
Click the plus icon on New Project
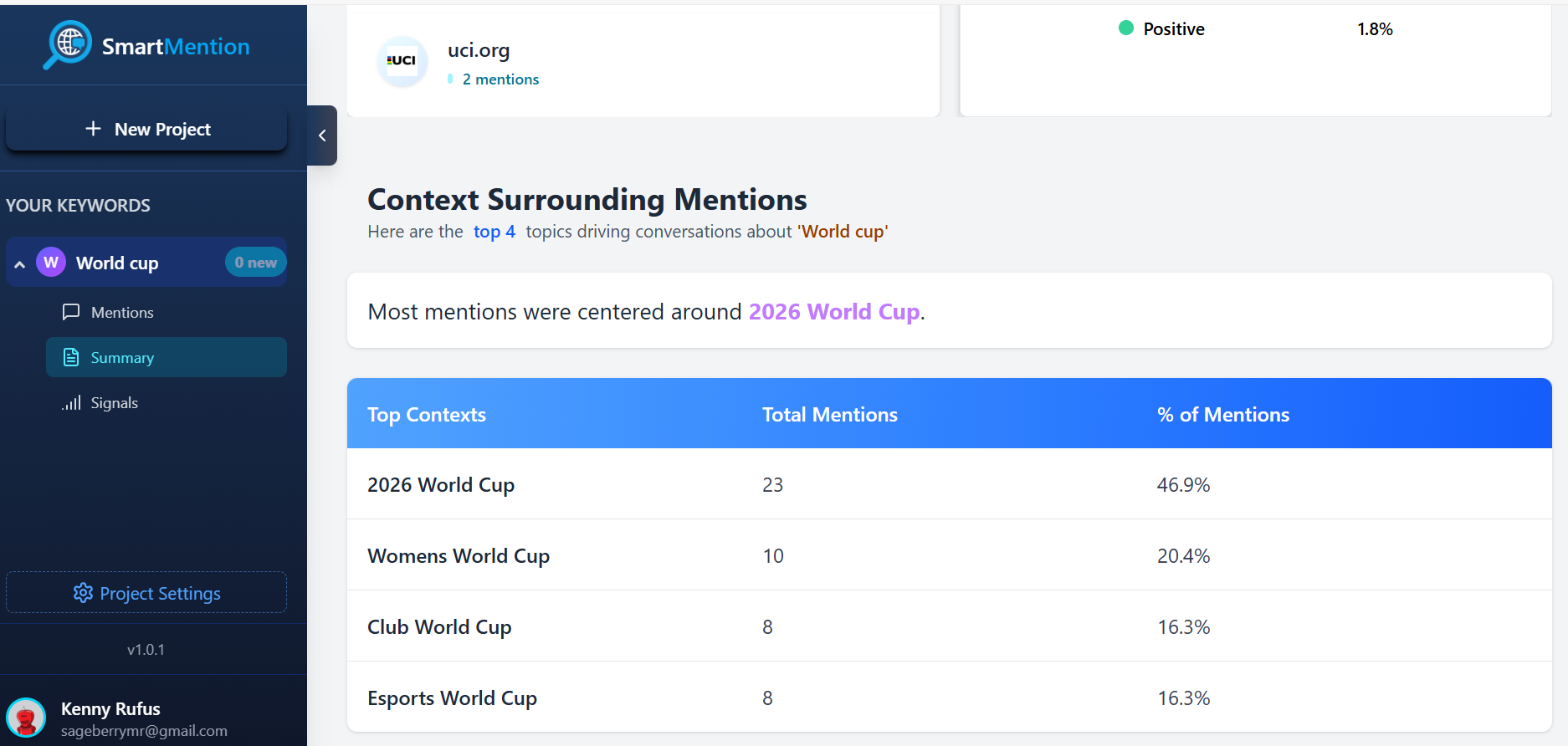click(93, 129)
